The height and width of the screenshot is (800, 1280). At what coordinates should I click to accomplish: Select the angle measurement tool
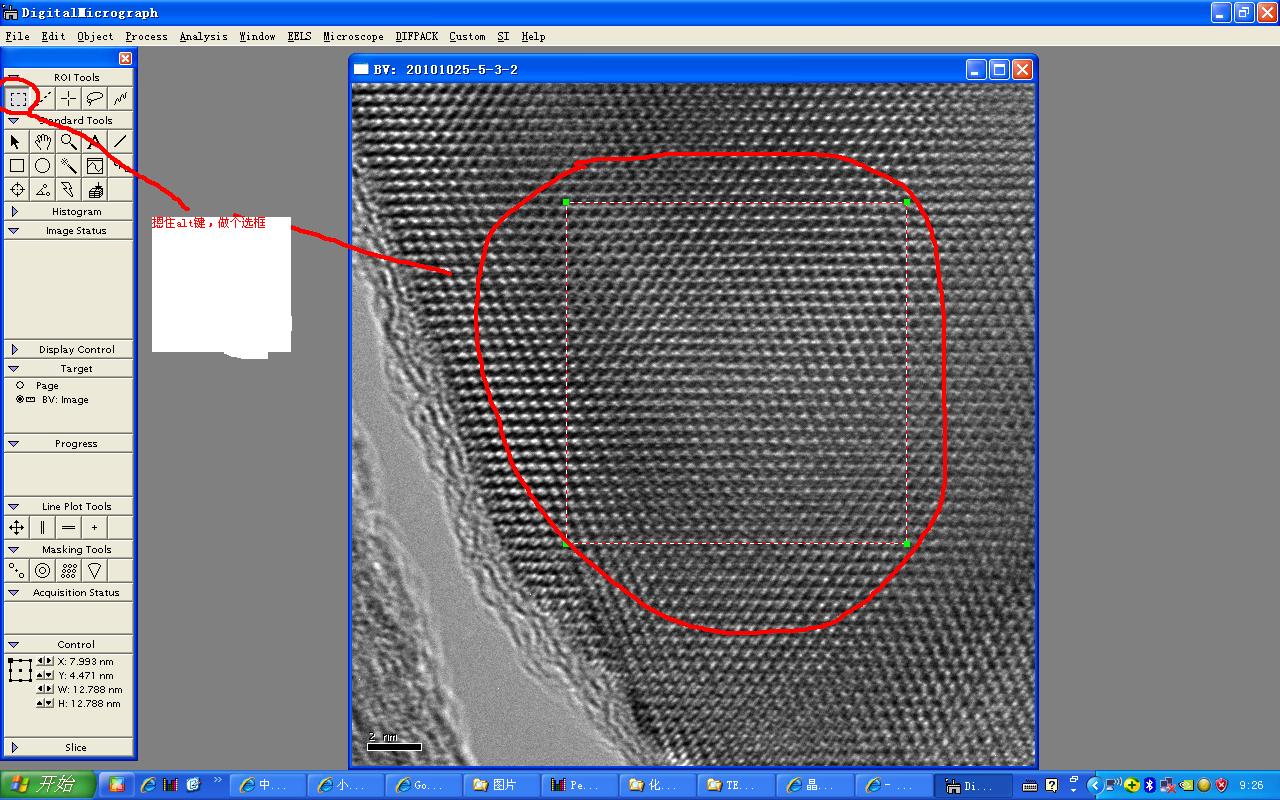tap(42, 189)
